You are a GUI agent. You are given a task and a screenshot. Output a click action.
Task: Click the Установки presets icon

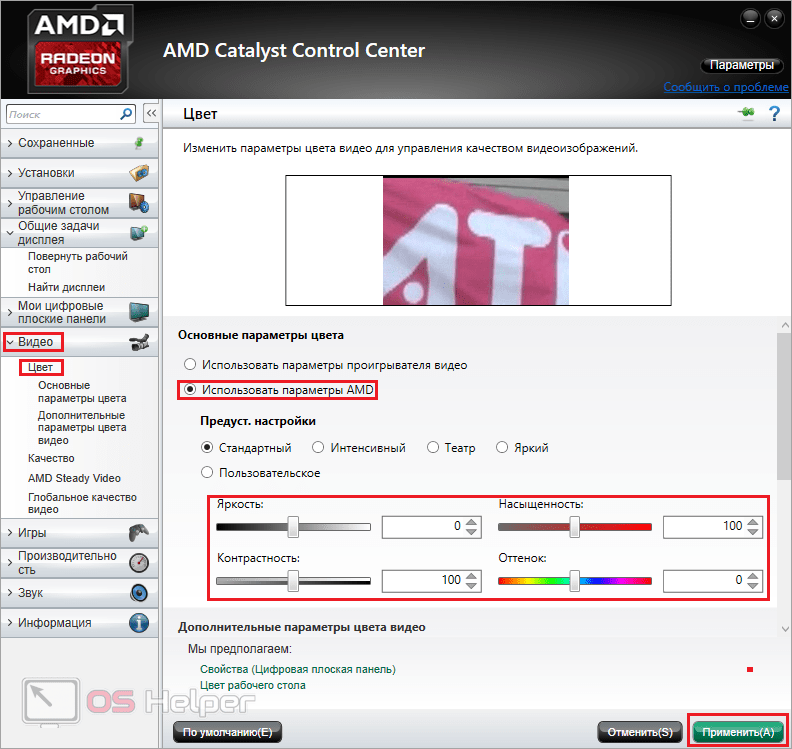pyautogui.click(x=139, y=173)
